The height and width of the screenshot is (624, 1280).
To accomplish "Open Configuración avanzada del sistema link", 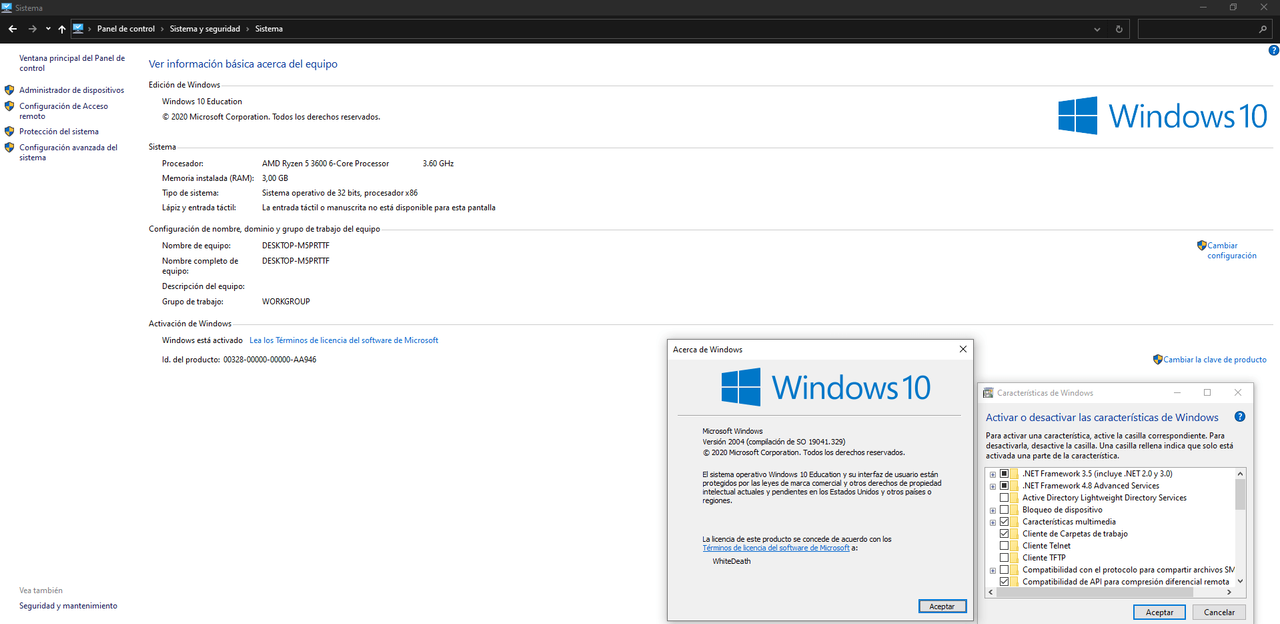I will 68,152.
